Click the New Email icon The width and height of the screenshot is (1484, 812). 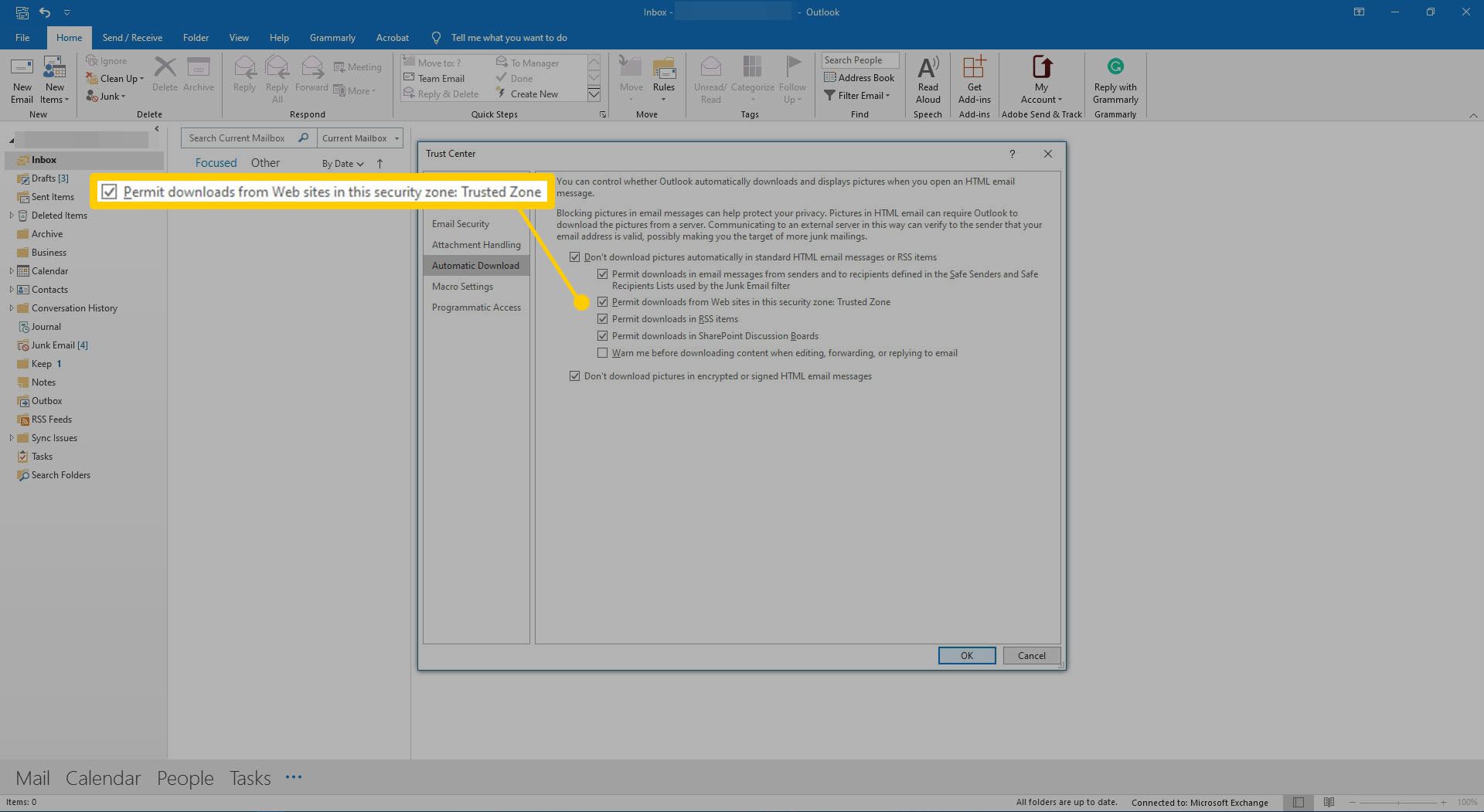point(22,67)
